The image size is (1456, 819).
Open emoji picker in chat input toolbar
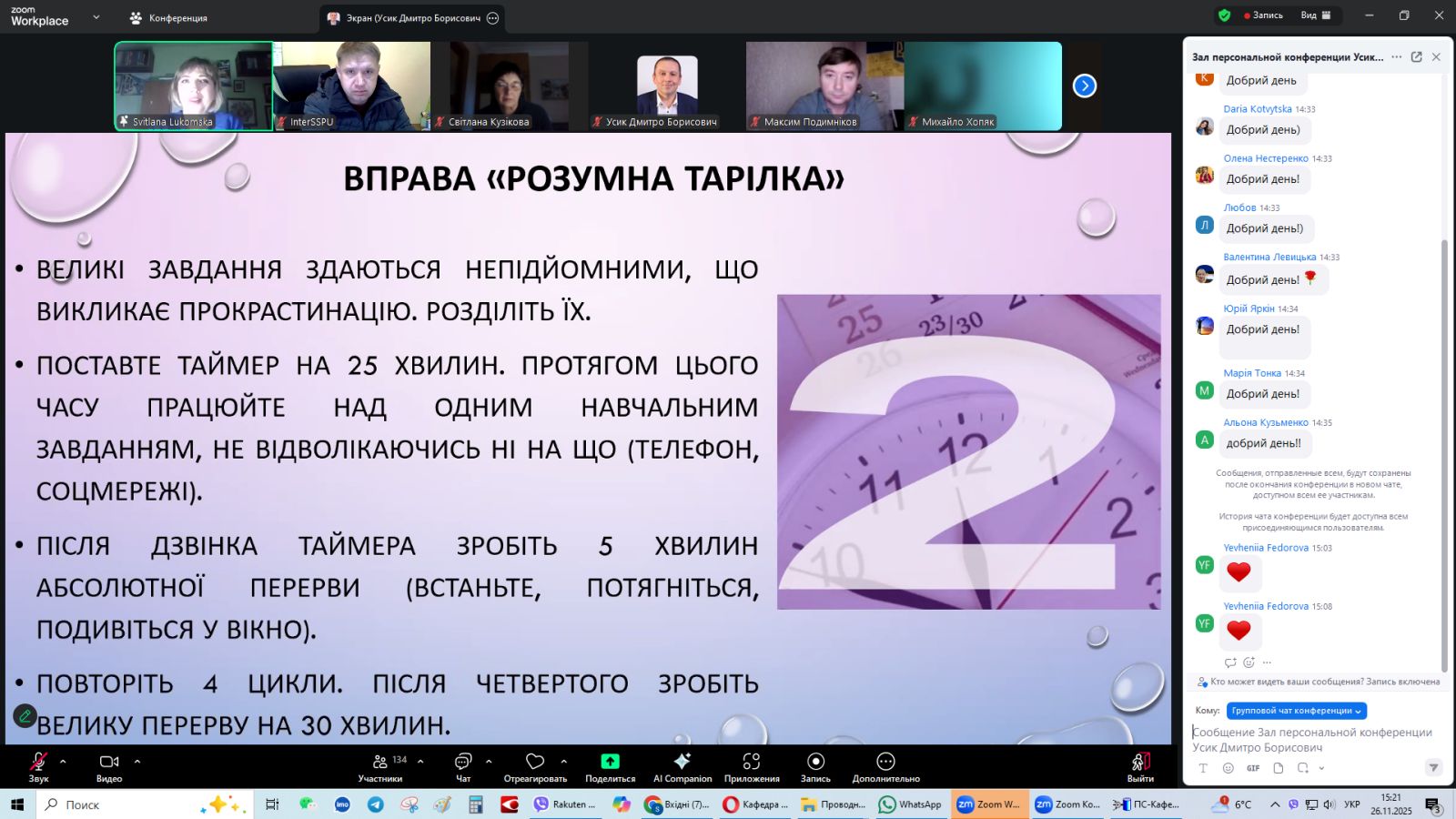(x=1228, y=768)
